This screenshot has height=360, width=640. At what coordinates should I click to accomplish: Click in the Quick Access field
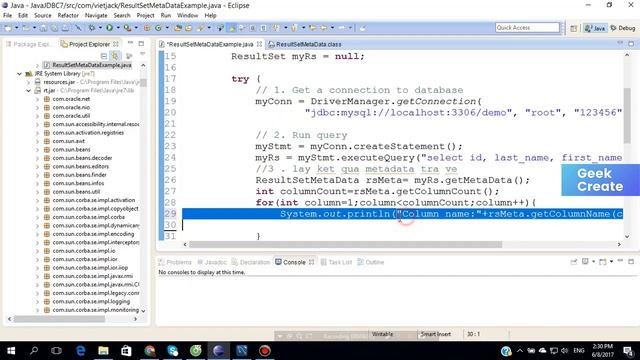(527, 27)
